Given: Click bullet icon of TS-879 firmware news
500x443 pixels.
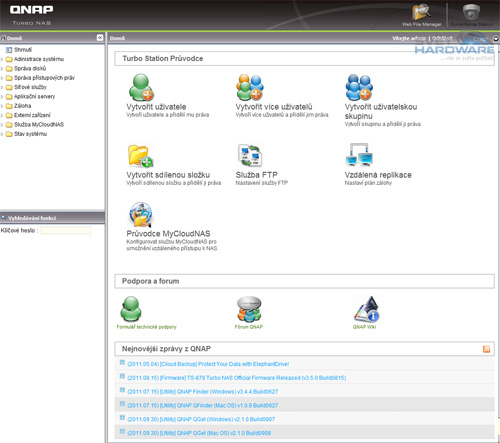Looking at the screenshot, I should (122, 376).
